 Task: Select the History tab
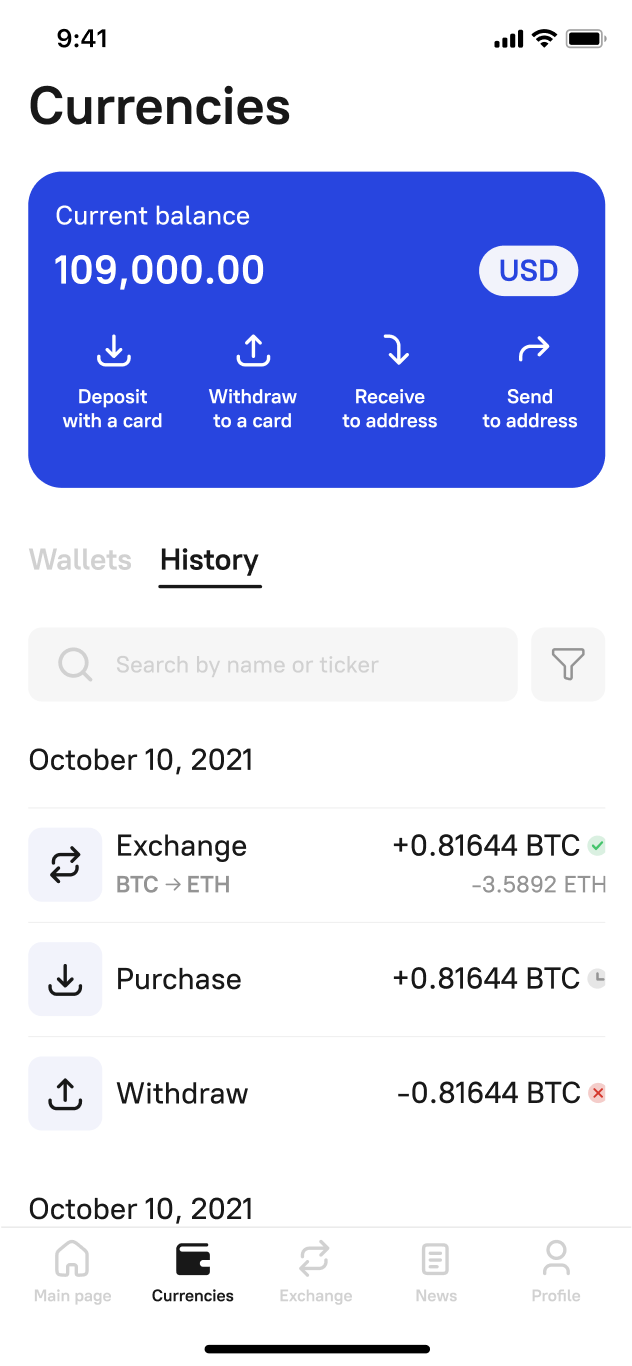(209, 560)
